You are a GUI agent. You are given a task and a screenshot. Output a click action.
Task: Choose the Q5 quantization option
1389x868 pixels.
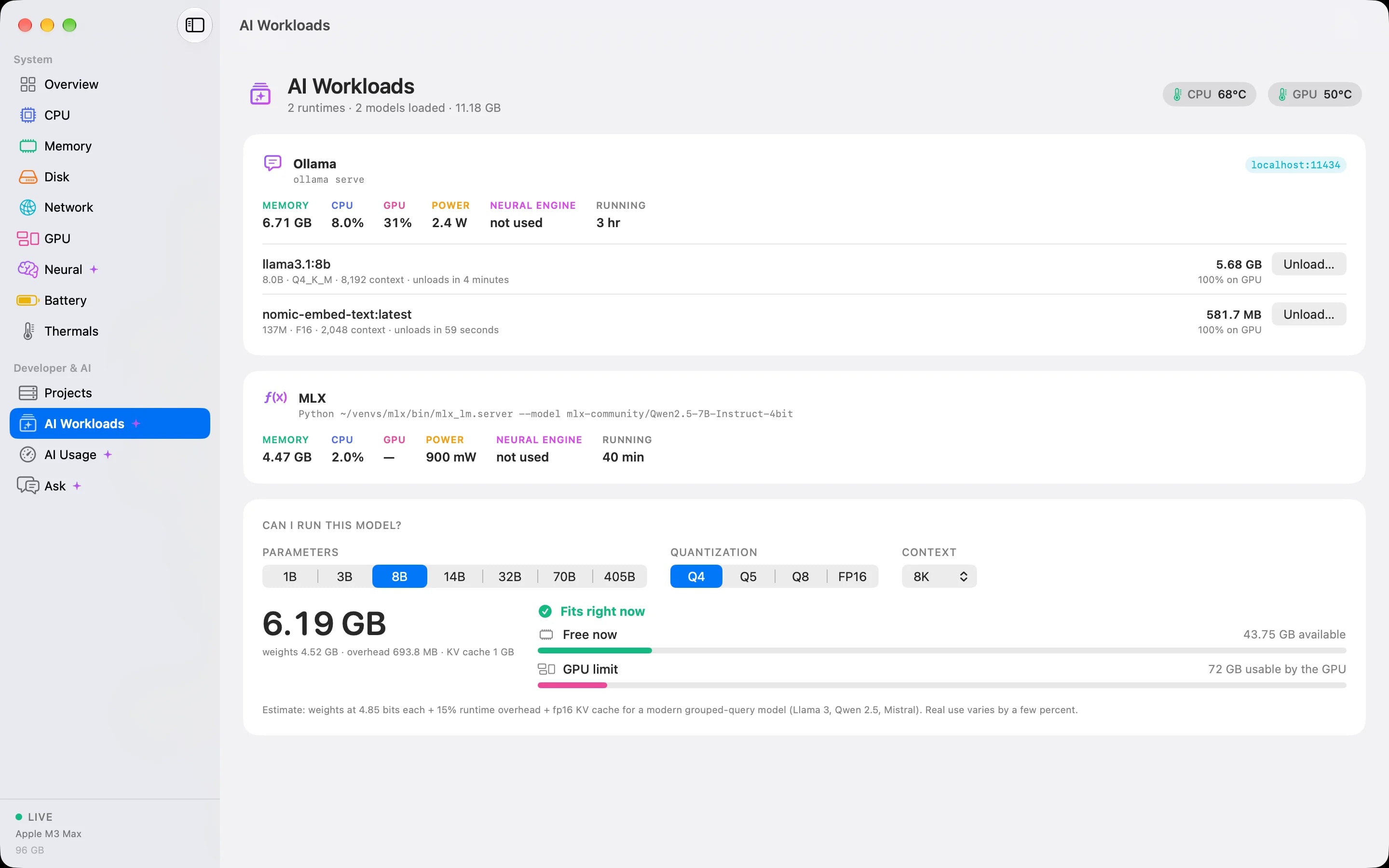748,576
